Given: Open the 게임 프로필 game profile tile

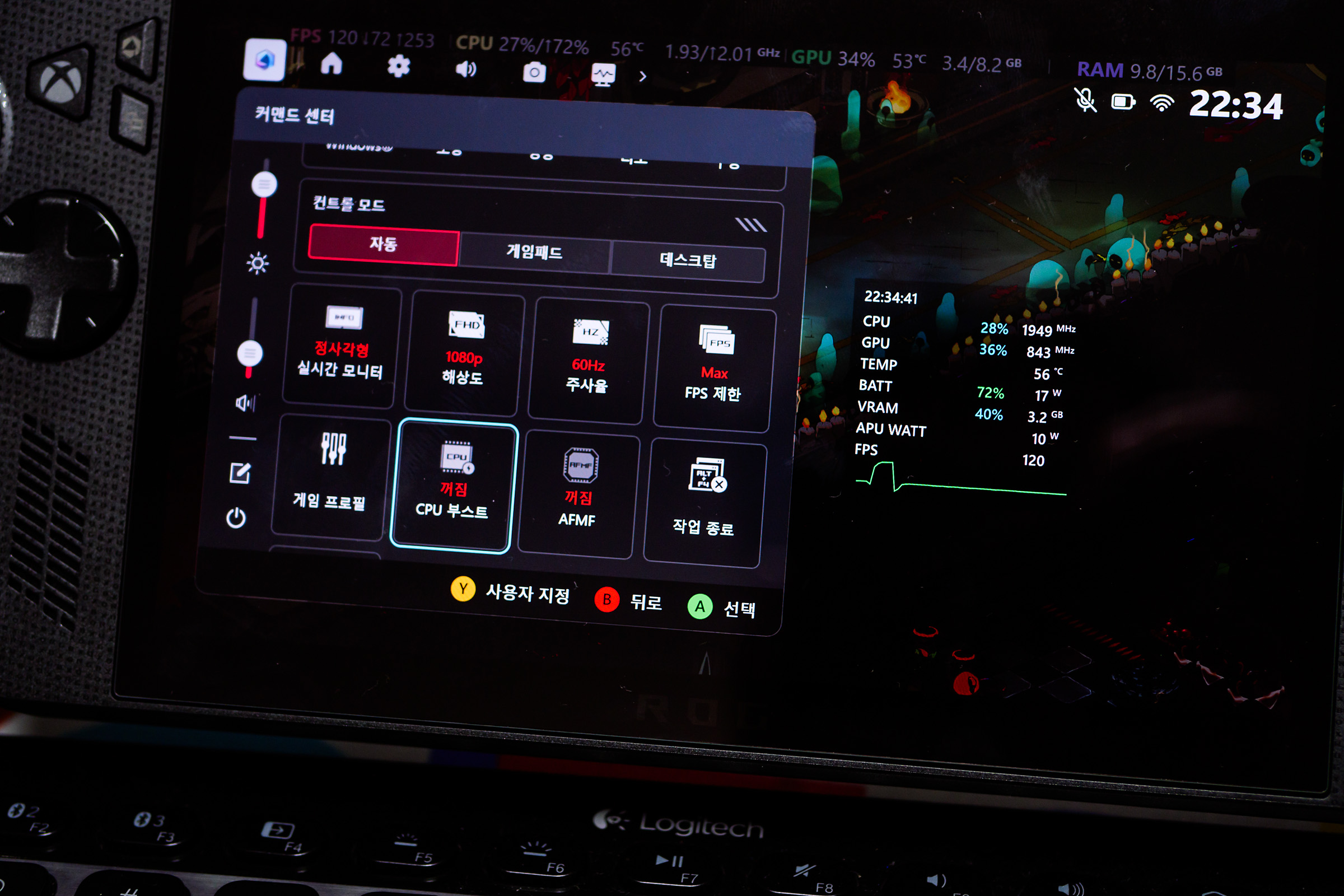Looking at the screenshot, I should click(330, 477).
